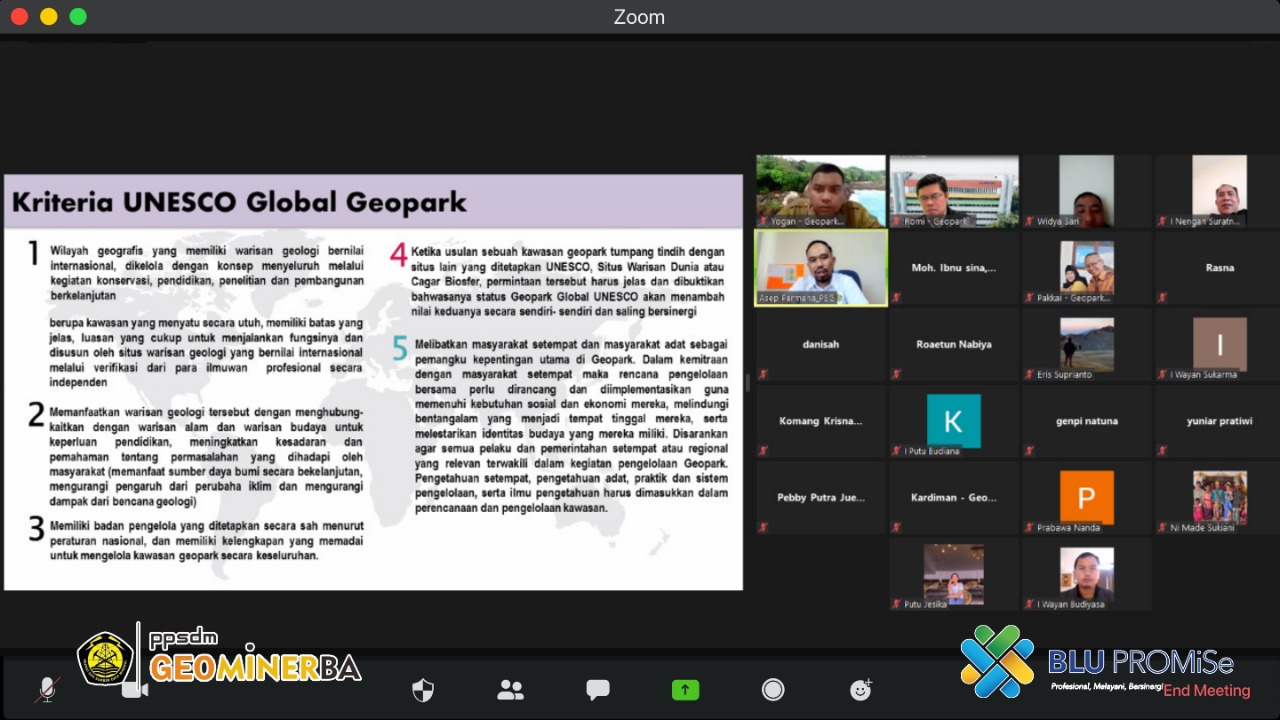Image resolution: width=1280 pixels, height=720 pixels.
Task: Select Yogan's video tile
Action: point(820,191)
